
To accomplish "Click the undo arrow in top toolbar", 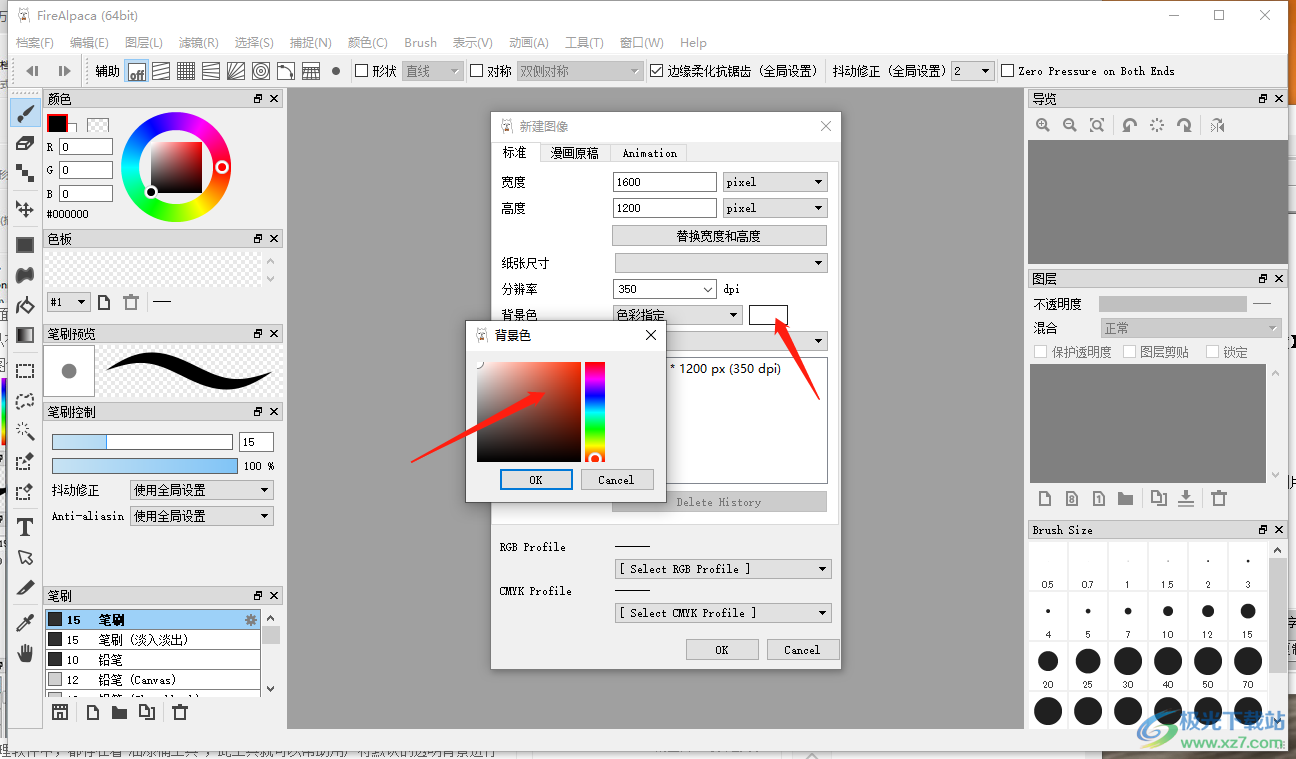I will click(33, 71).
